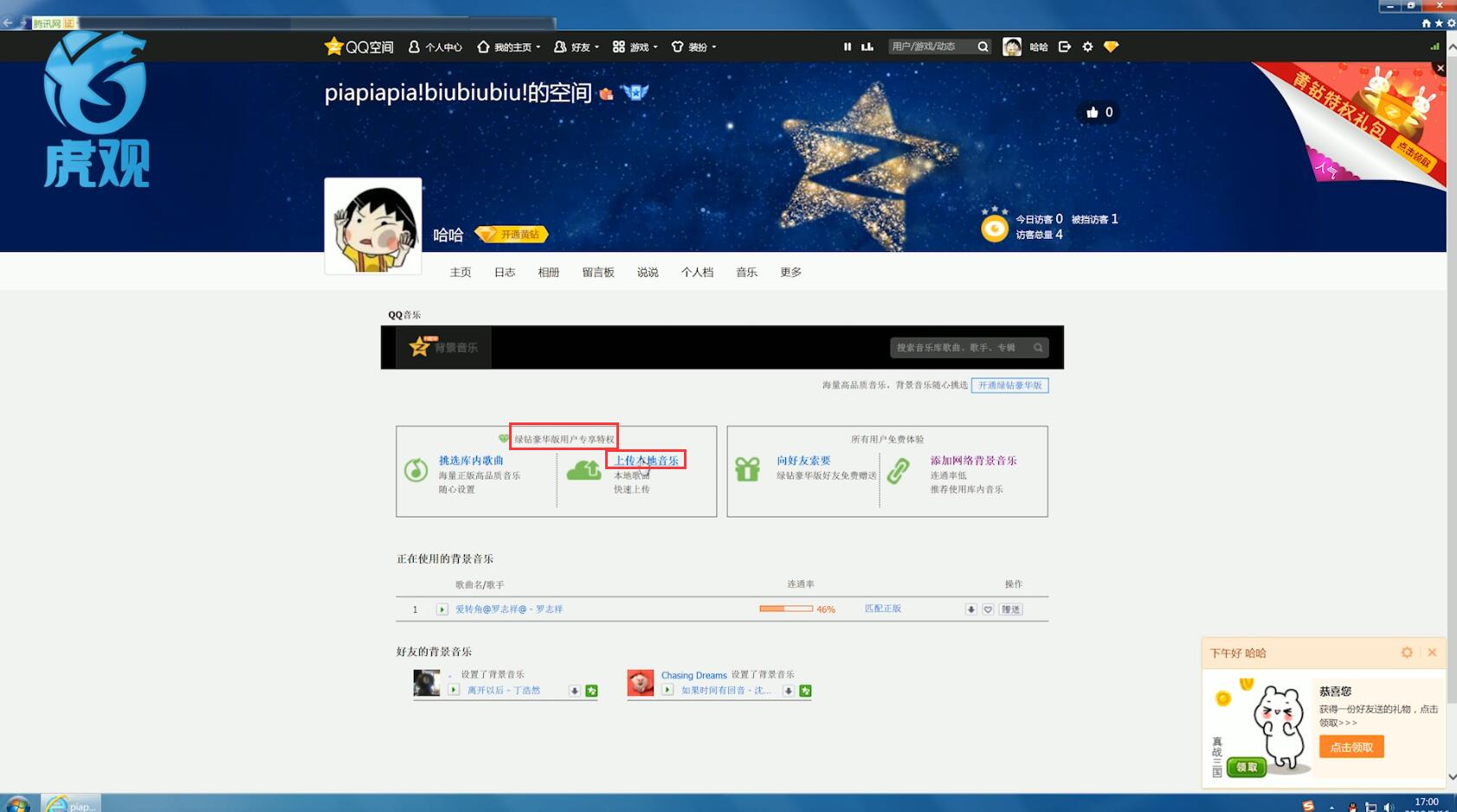
Task: Open the Chasing Dreams friend avatar
Action: pos(641,683)
